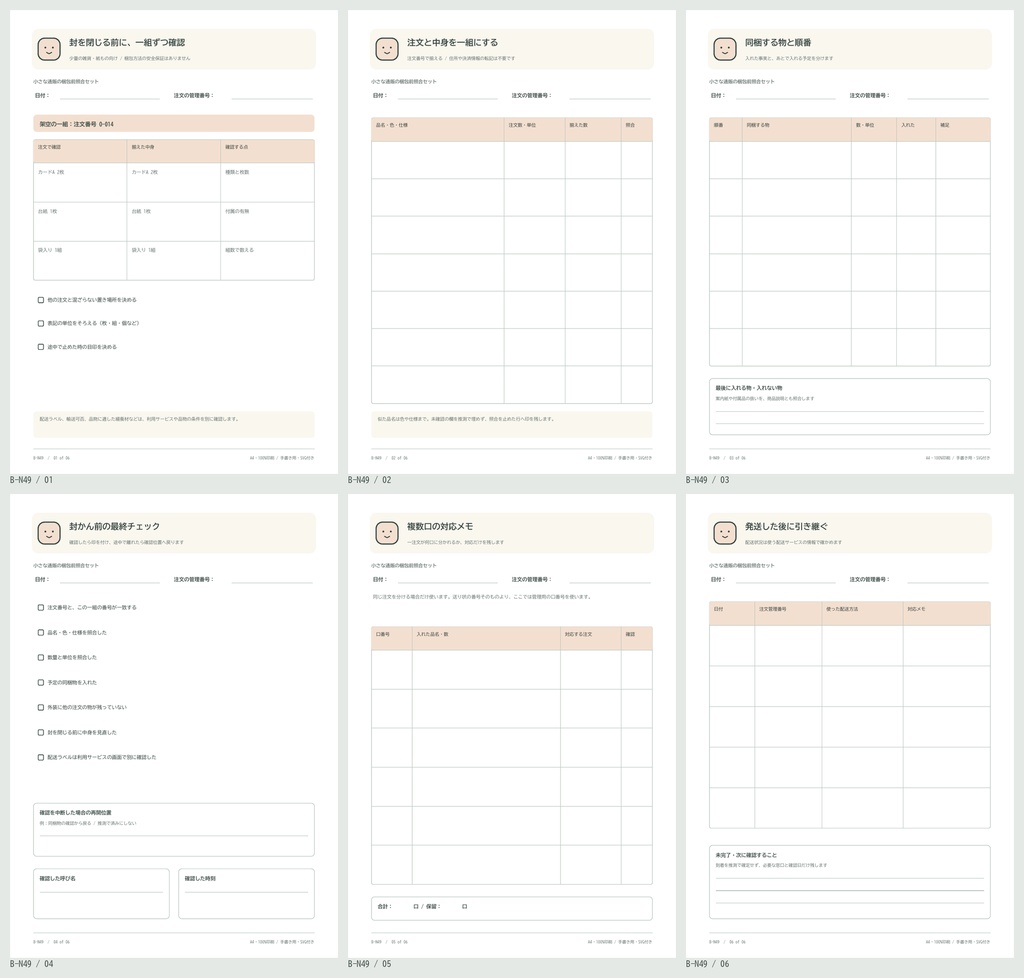
Task: Click the 注文で確認 column header
Action: click(80, 151)
